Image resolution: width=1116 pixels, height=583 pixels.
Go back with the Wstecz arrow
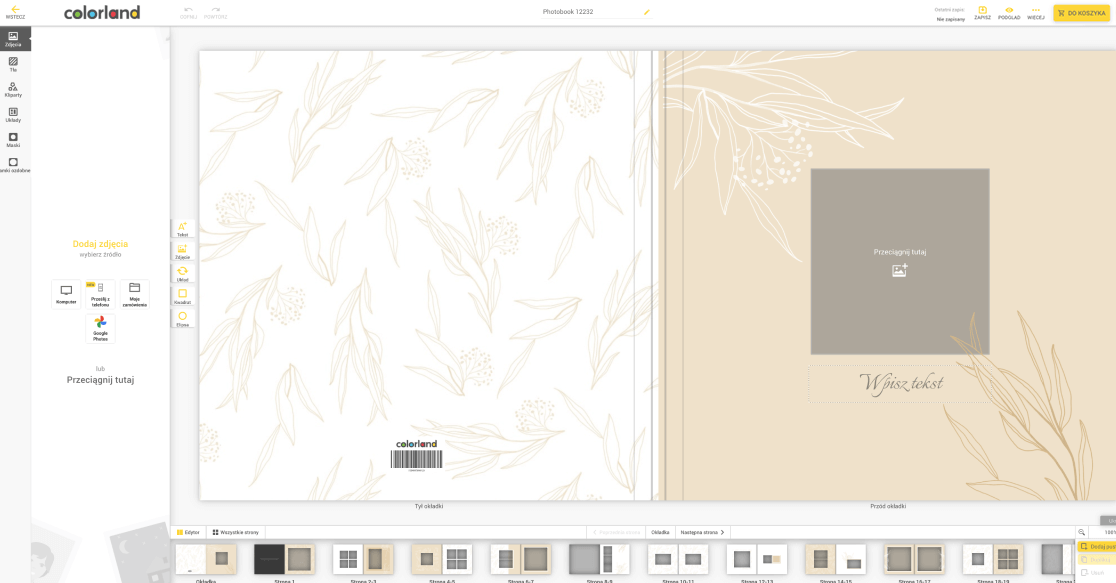point(15,12)
